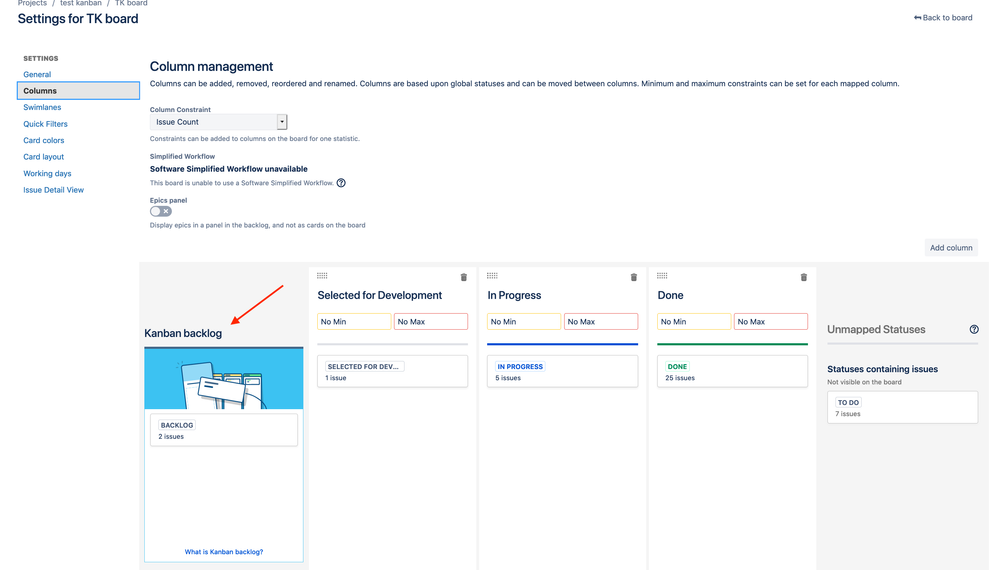Delete the Done column
This screenshot has width=998, height=570.
pos(803,277)
